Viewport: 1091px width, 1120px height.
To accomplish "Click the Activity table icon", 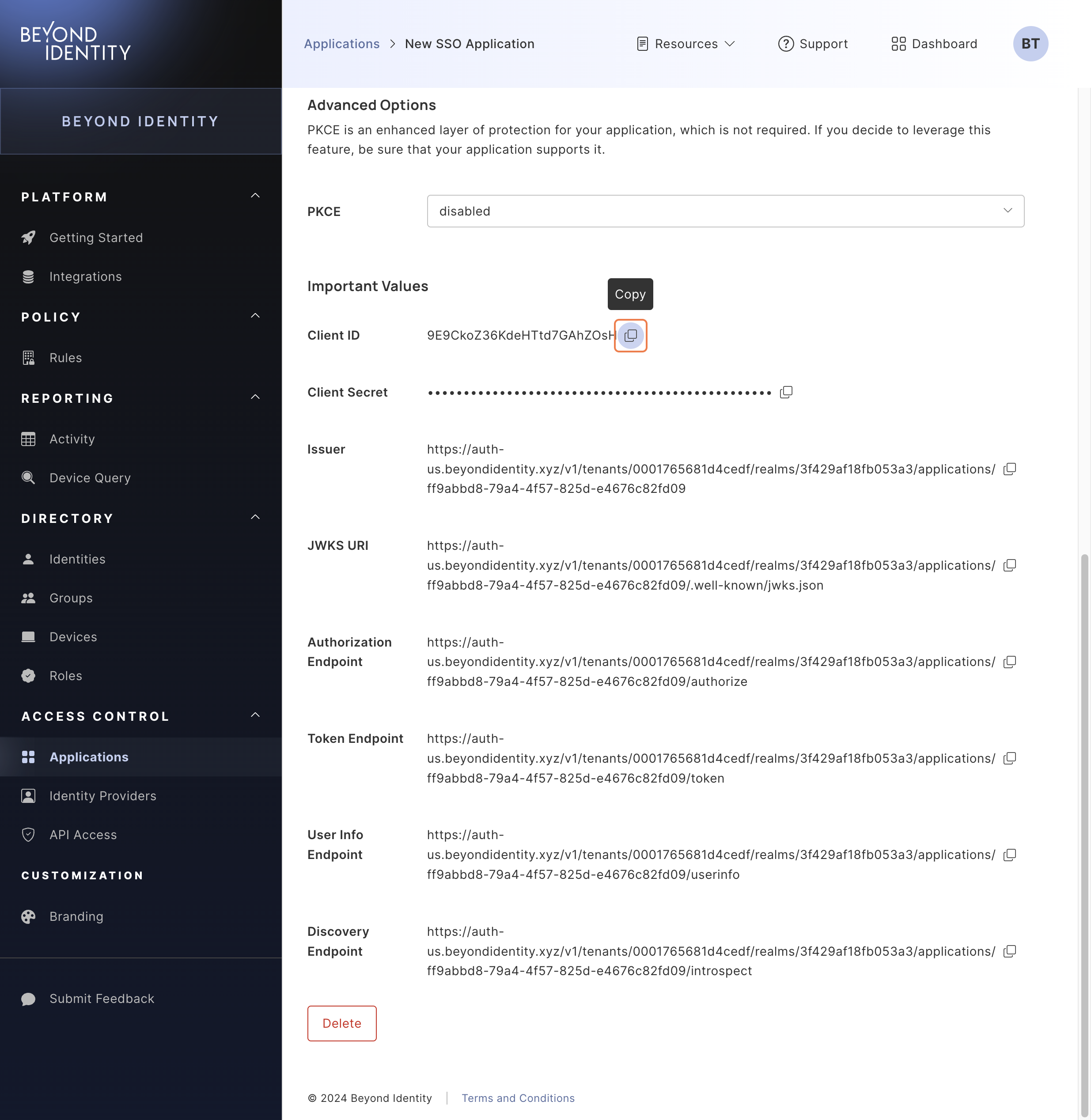I will pyautogui.click(x=28, y=439).
